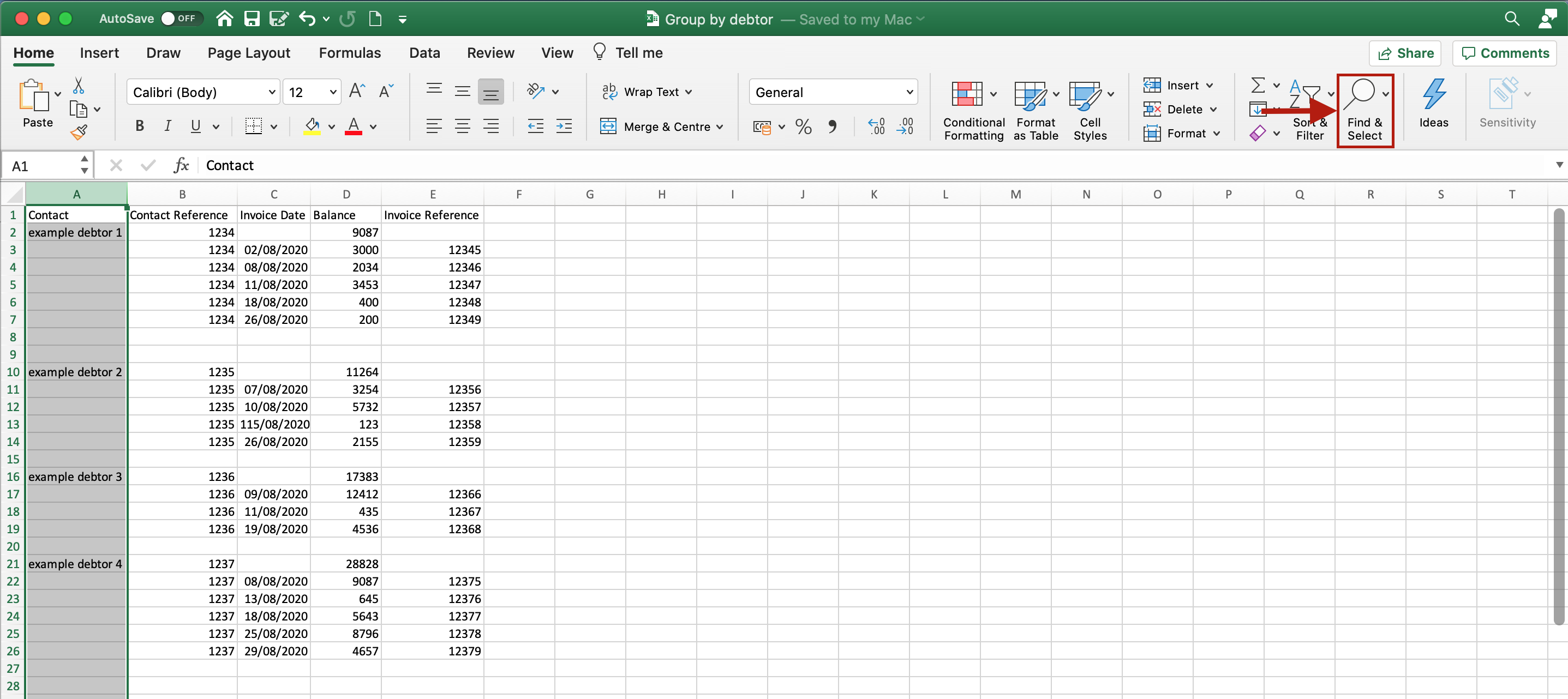Toggle Underline formatting
The height and width of the screenshot is (699, 1568).
195,126
